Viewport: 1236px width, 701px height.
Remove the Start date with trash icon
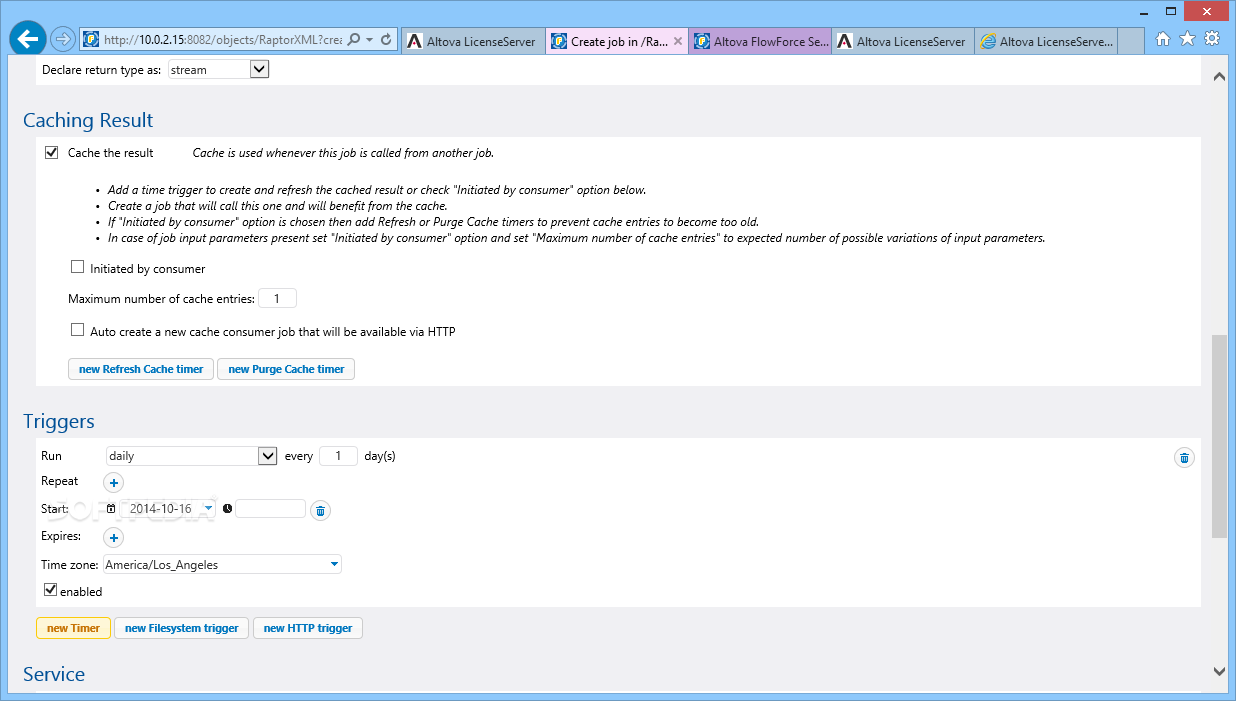coord(320,511)
